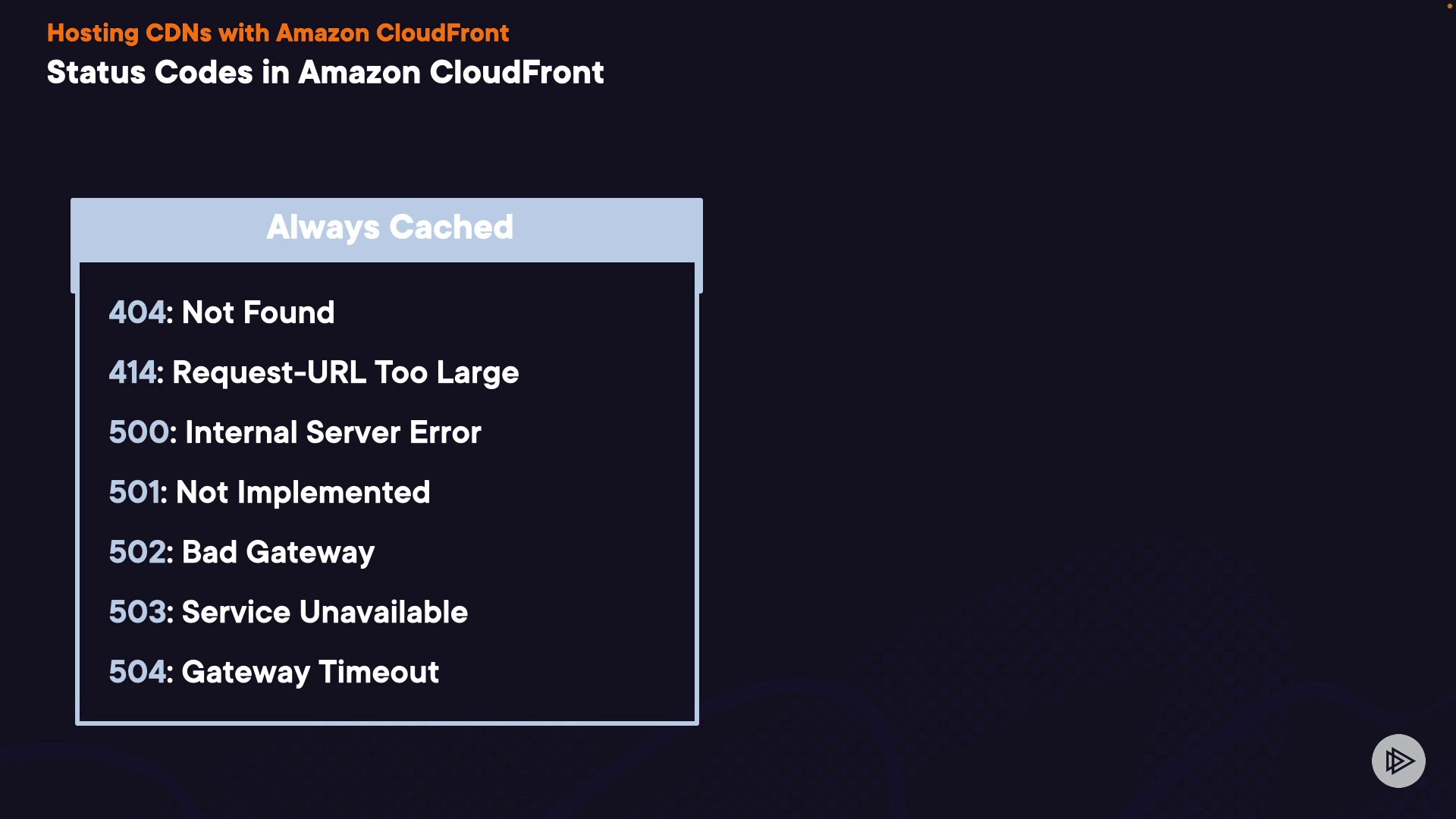Select the 'Request-URL Too Large' text
The image size is (1456, 819).
coord(346,372)
